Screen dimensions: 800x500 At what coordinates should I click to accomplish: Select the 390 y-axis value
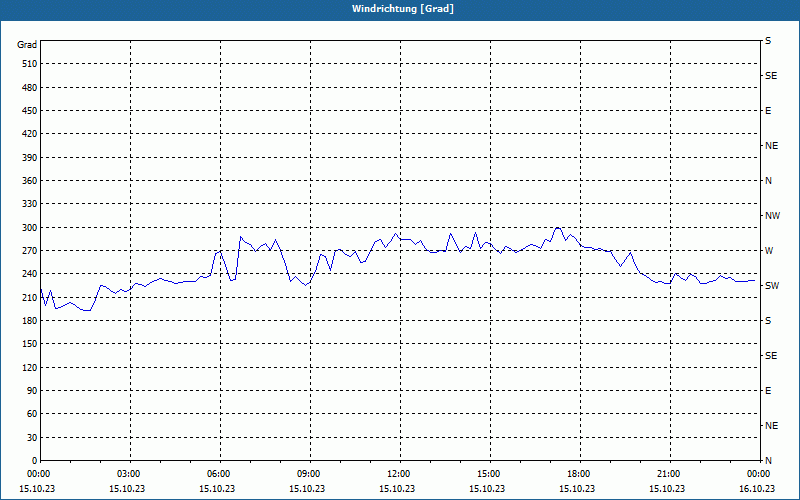[x=30, y=157]
